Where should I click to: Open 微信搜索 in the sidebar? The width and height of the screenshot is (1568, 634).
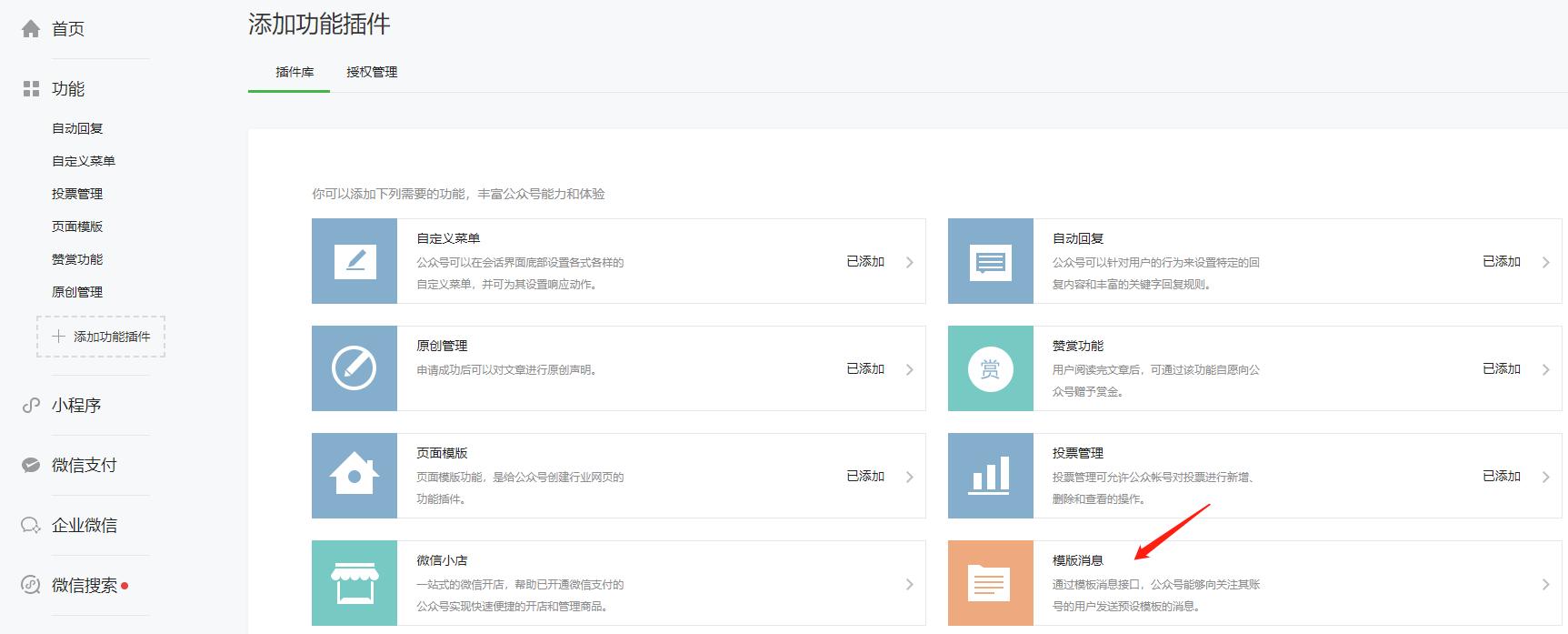pyautogui.click(x=85, y=585)
